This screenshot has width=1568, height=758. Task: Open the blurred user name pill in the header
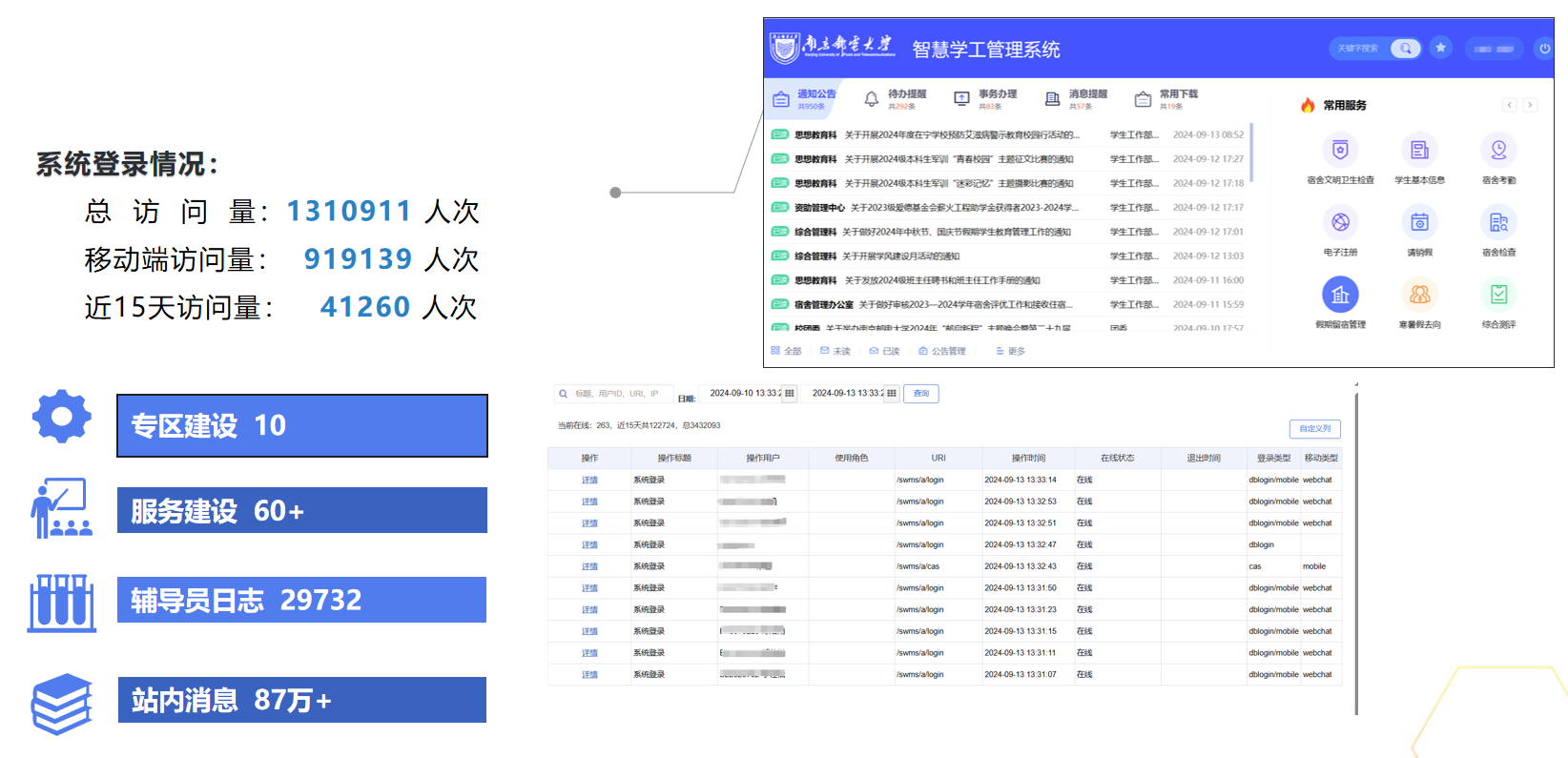[x=1494, y=49]
